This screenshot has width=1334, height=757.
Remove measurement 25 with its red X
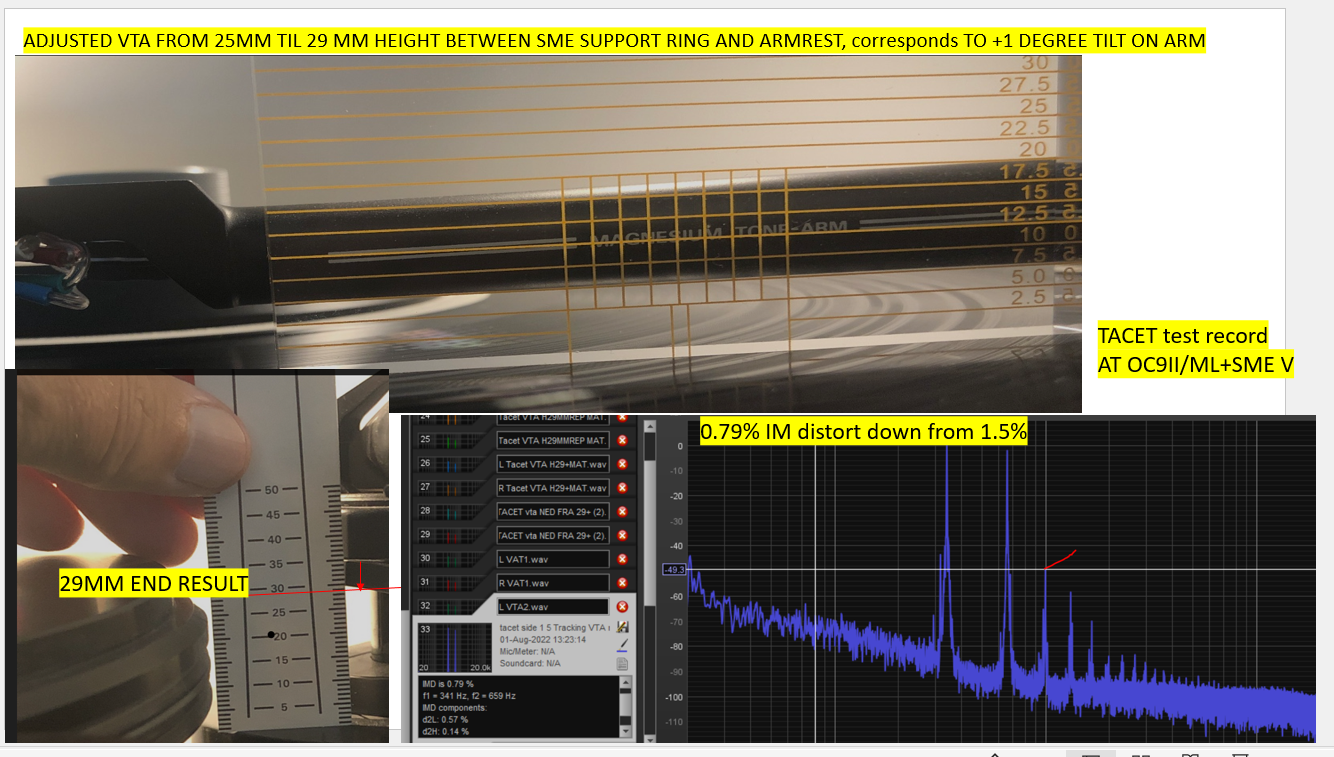coord(622,440)
